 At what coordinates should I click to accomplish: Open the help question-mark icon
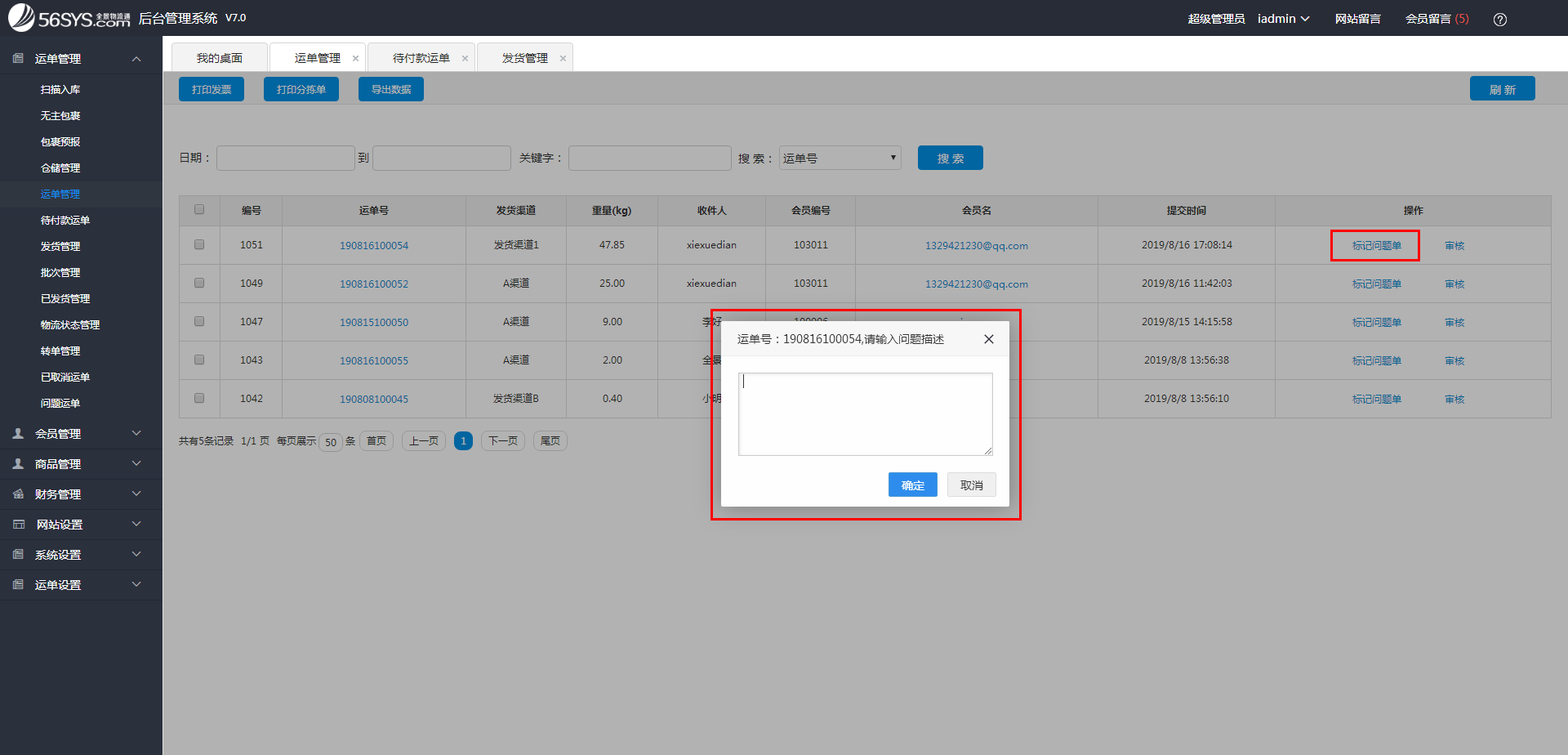(x=1500, y=19)
